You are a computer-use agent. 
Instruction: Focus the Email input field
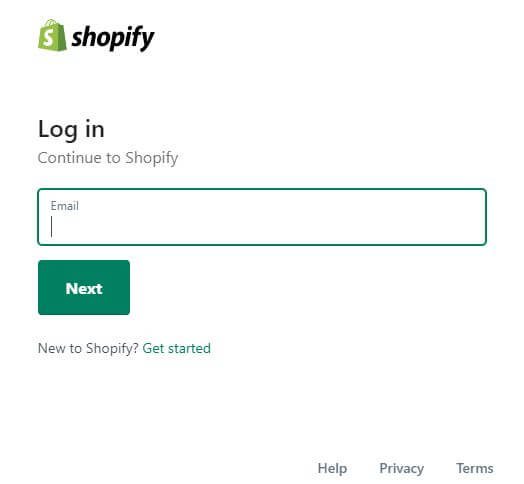click(262, 217)
